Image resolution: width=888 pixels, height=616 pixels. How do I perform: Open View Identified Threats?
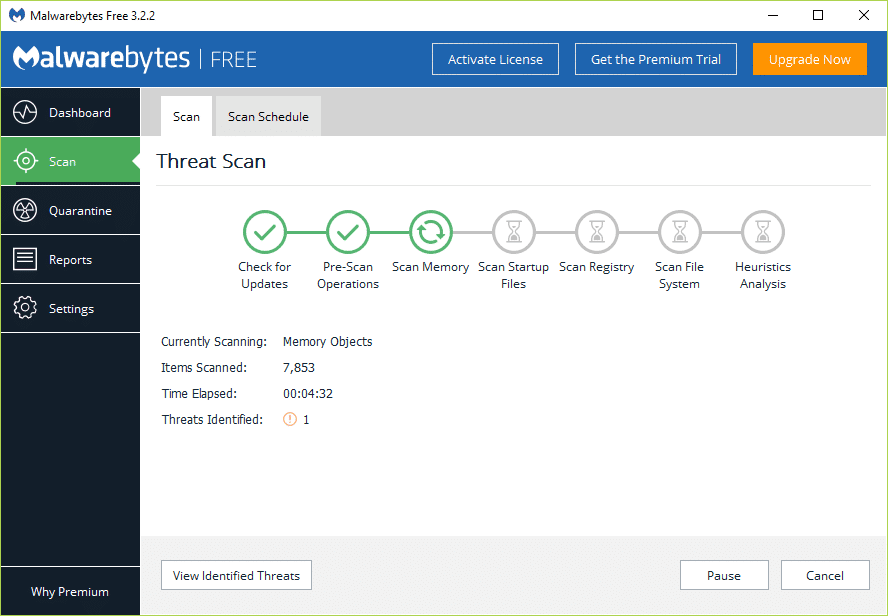(236, 575)
